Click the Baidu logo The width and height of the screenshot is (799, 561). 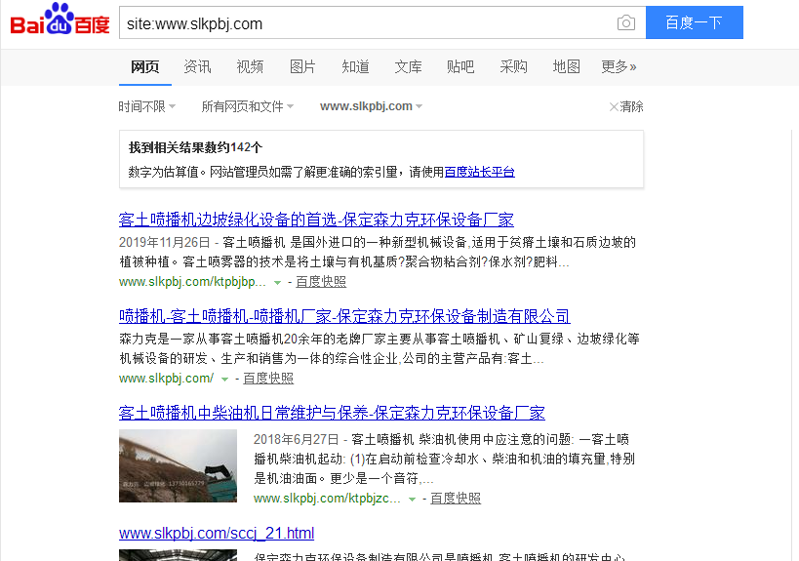(x=60, y=20)
